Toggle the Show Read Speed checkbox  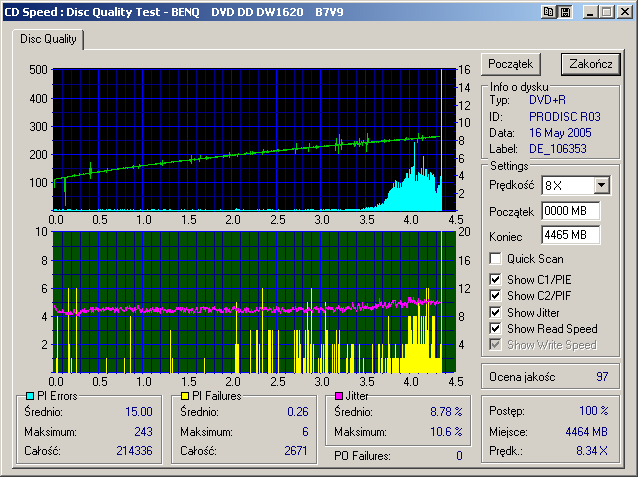point(495,328)
